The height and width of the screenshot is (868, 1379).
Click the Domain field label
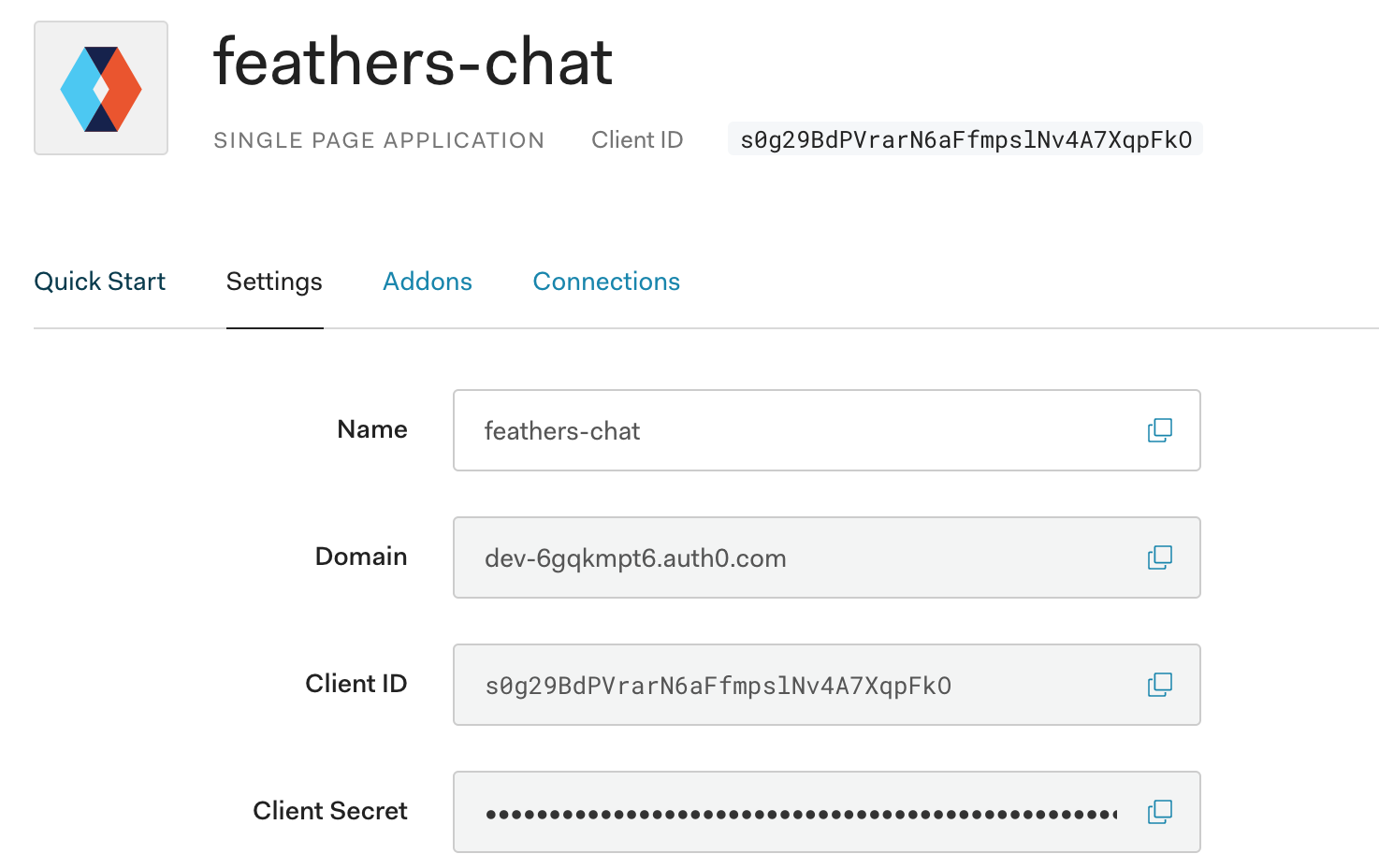(x=360, y=556)
